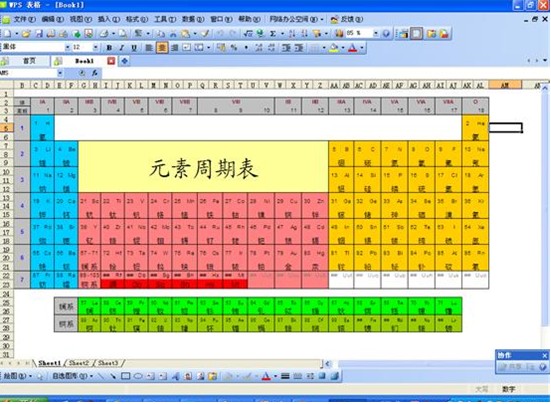Screen dimensions: 551x404
Task: Toggle Center alignment button
Action: pos(162,47)
